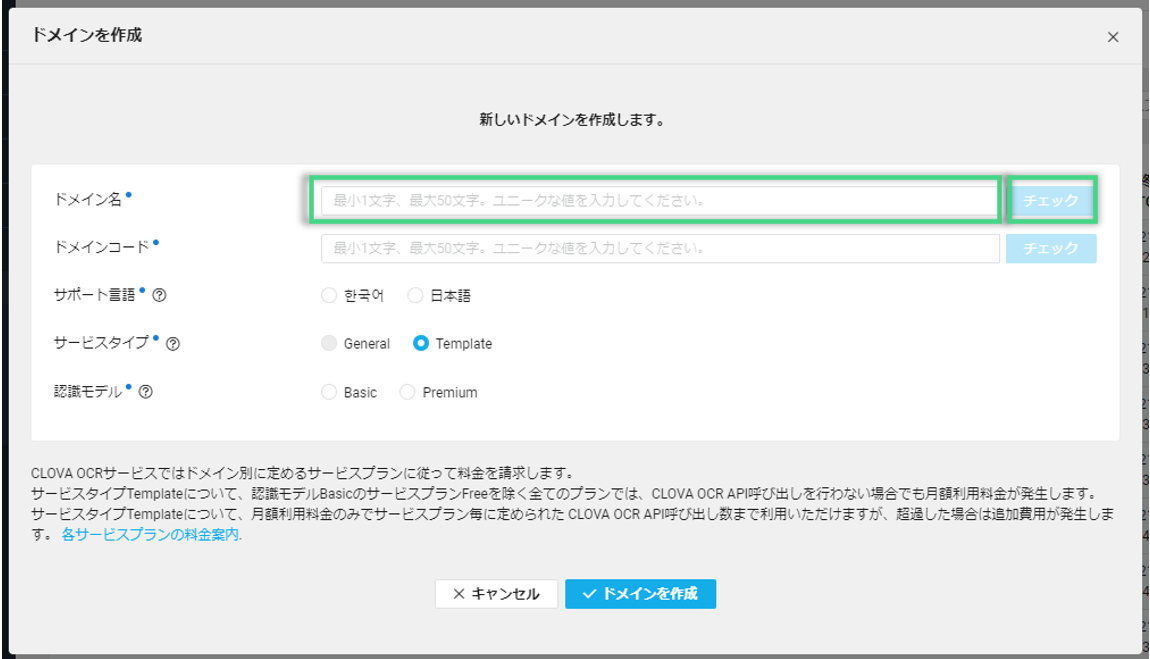Click the help icon beside サービスタイプ

tap(172, 343)
